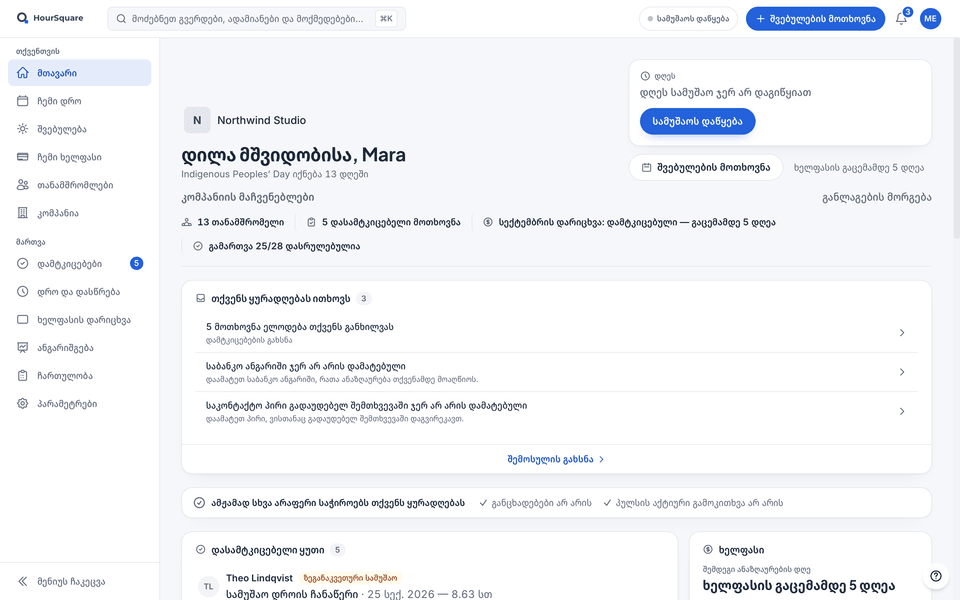This screenshot has height=600, width=960.
Task: Open მთავარი in the sidebar
Action: tap(80, 73)
